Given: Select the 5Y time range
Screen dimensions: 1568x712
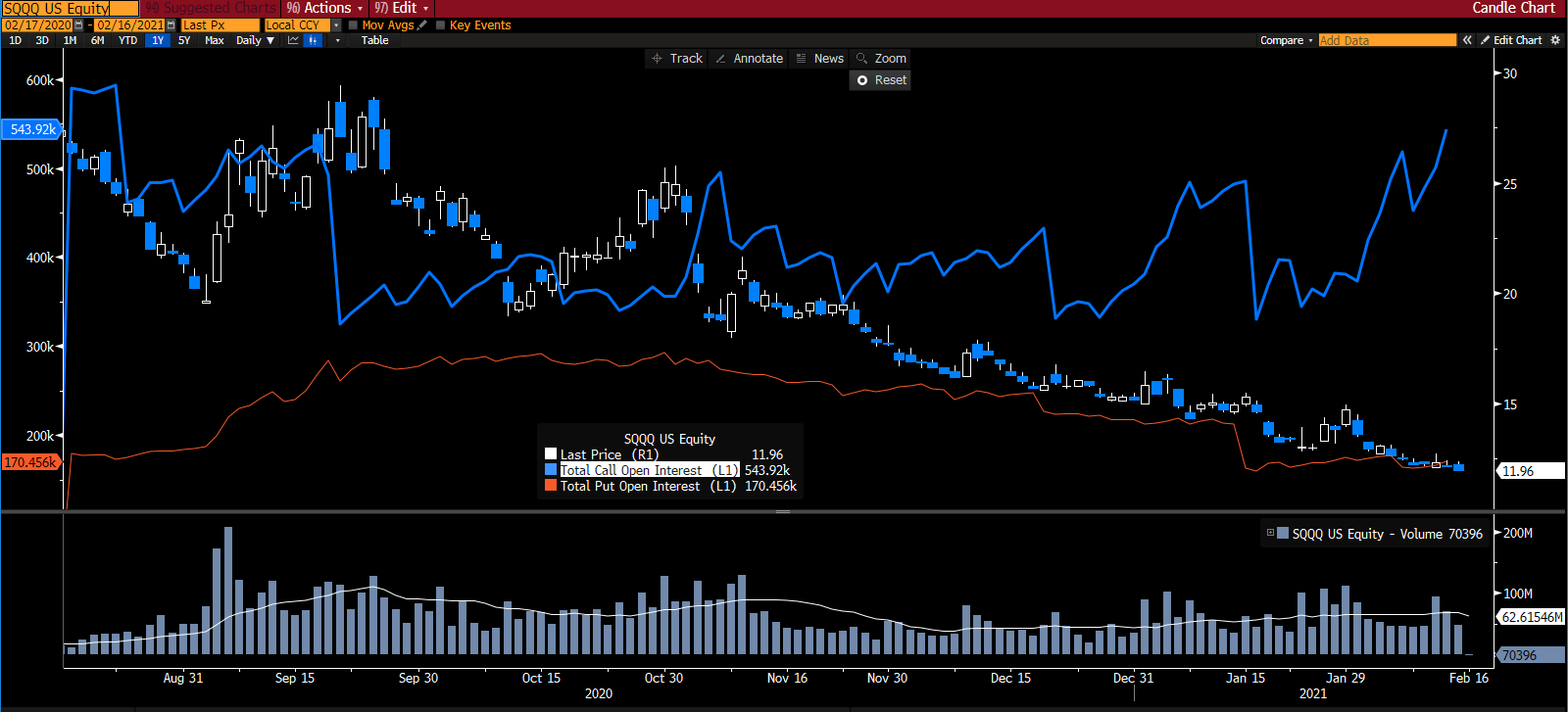Looking at the screenshot, I should (x=184, y=40).
